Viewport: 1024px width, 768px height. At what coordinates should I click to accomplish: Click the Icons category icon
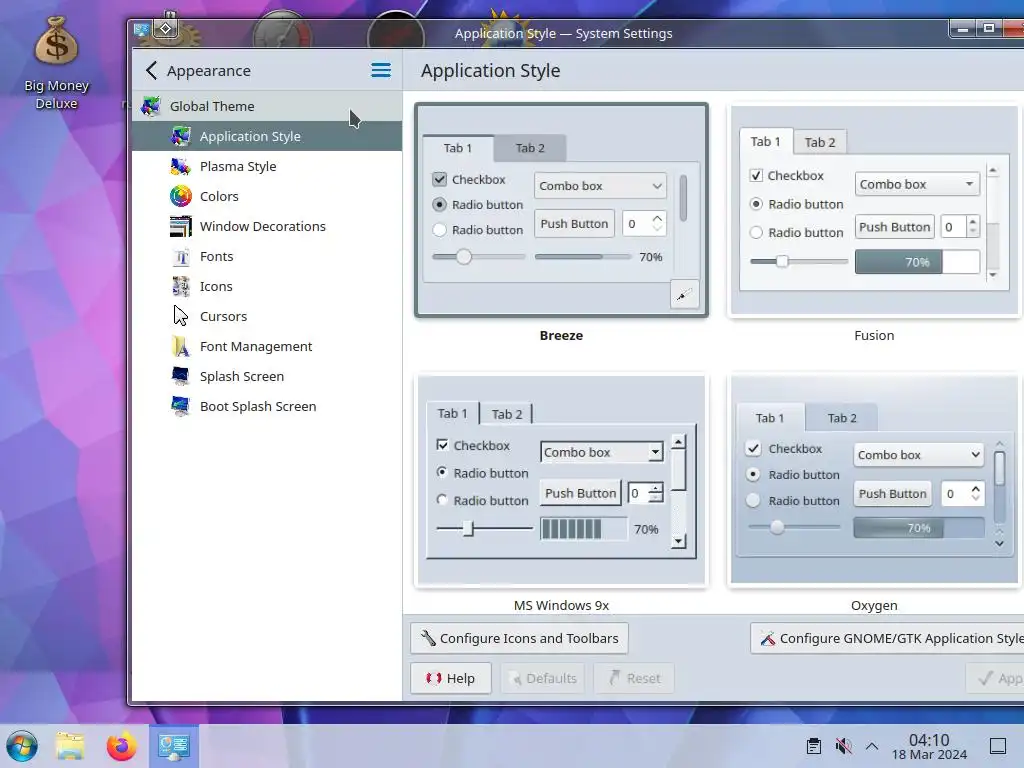click(x=181, y=286)
